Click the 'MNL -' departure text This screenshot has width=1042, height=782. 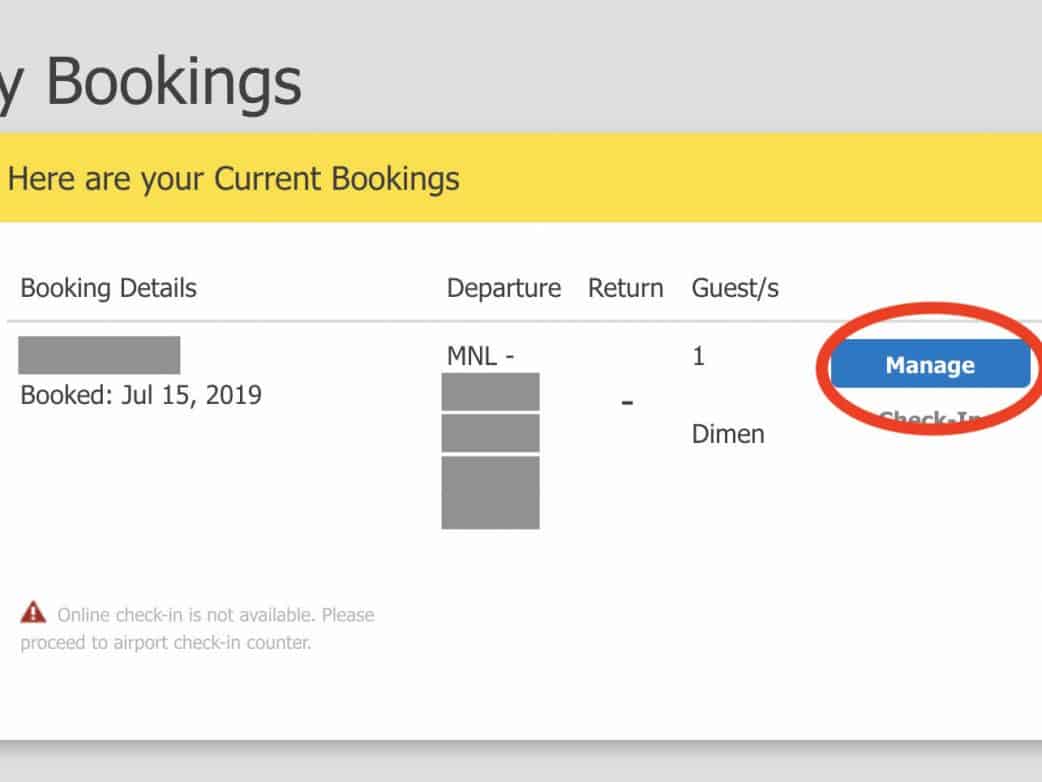480,356
